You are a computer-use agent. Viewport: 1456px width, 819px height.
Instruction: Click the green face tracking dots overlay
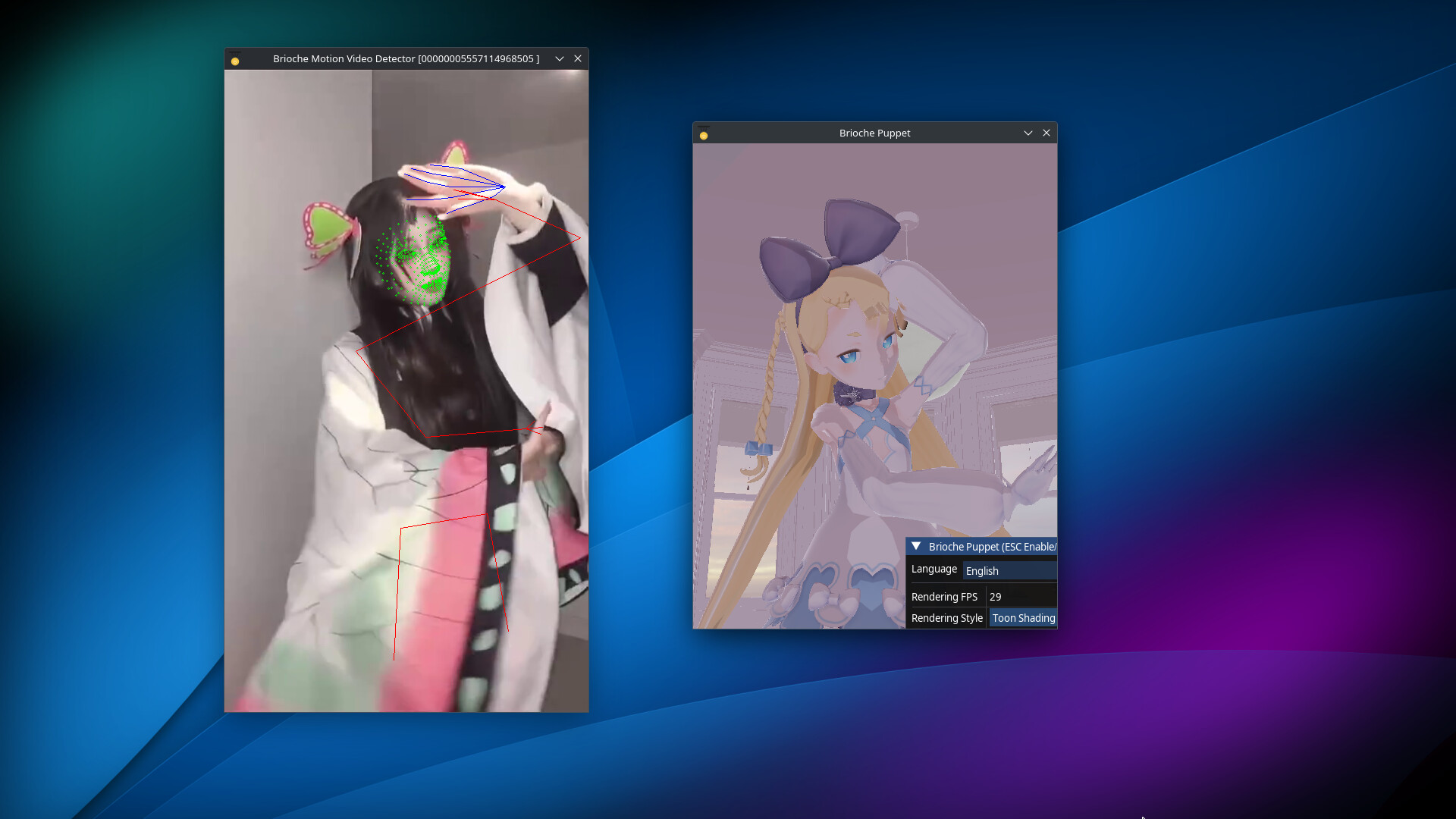point(413,258)
